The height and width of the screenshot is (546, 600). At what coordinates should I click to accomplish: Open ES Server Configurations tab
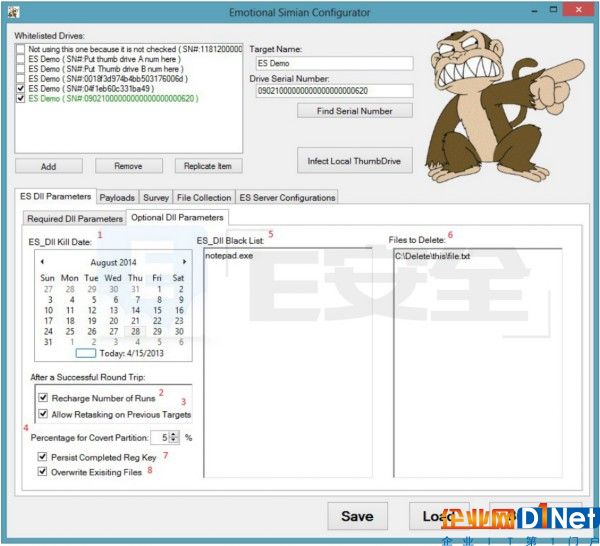click(x=287, y=197)
